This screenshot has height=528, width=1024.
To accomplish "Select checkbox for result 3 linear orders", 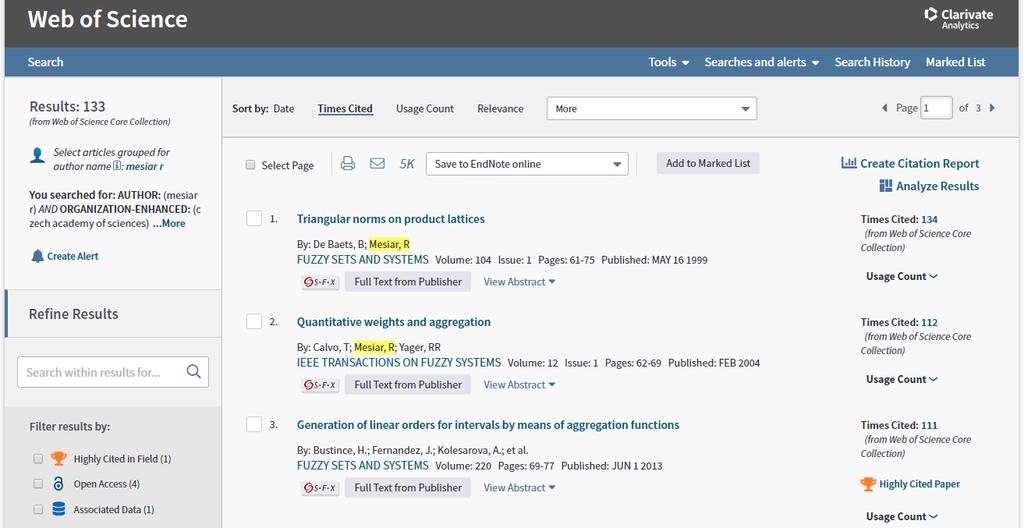I will point(254,424).
